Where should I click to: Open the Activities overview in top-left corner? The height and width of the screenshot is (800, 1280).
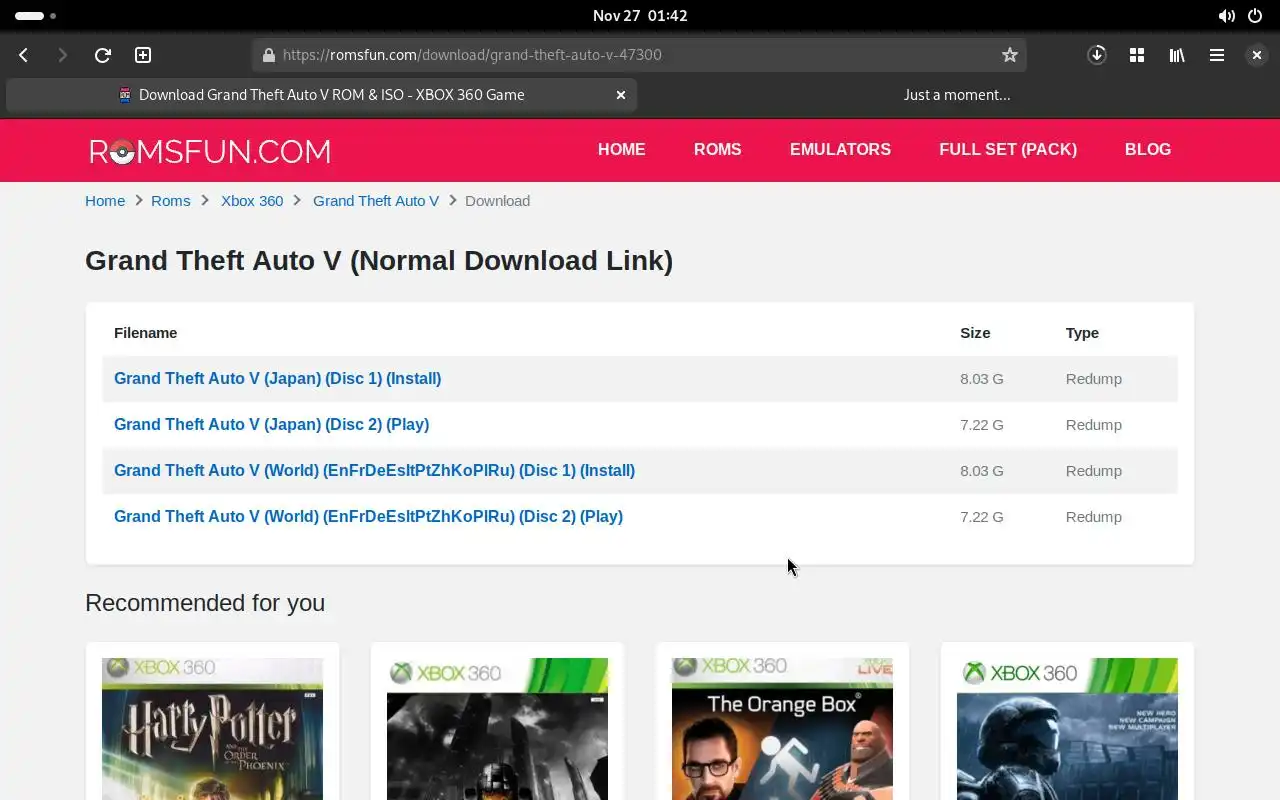[x=35, y=16]
